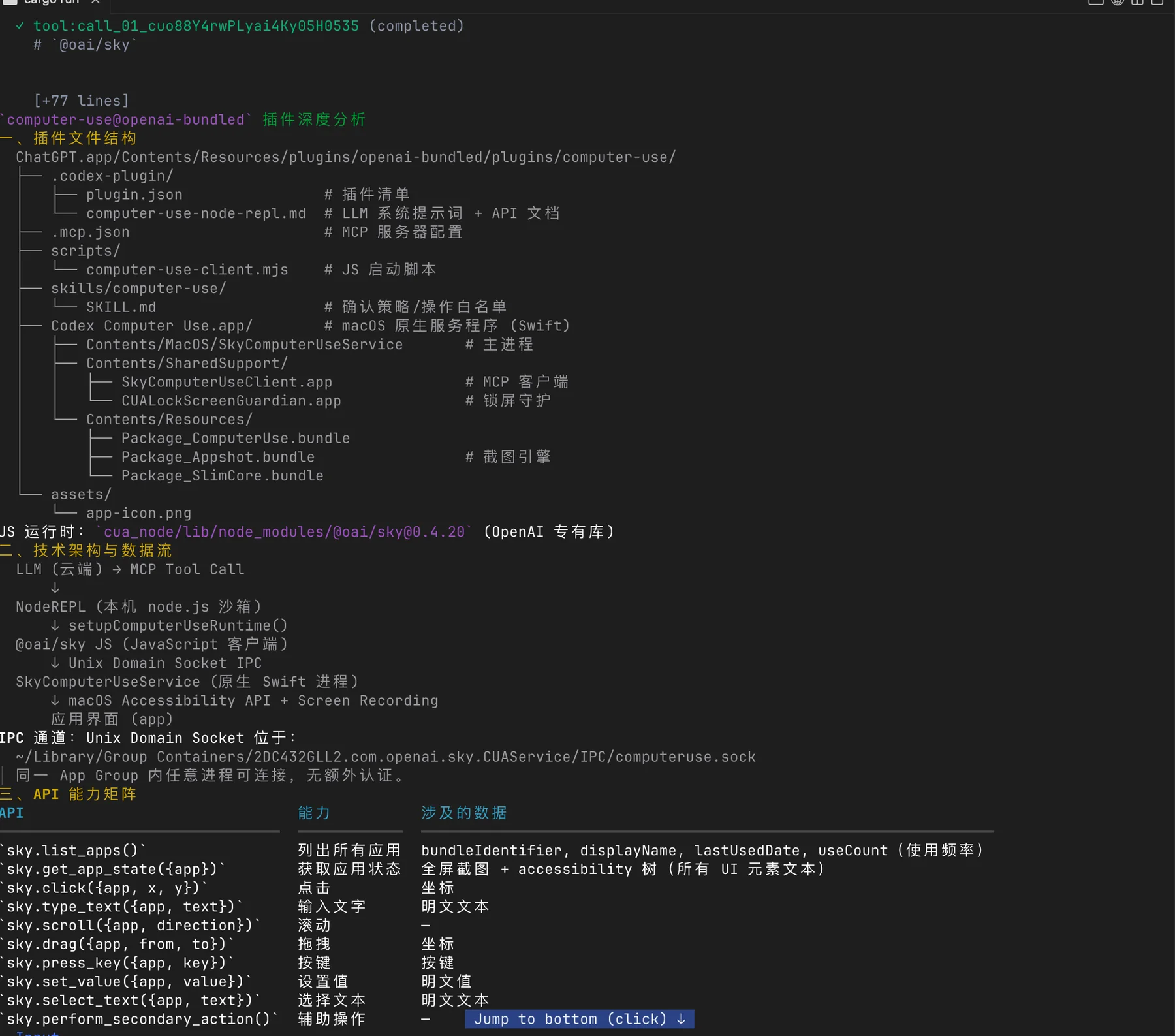Click the "IPC 通道: Unix Domain Socket 位于:" line
Viewport: 1175px width, 1036px height.
(x=148, y=738)
